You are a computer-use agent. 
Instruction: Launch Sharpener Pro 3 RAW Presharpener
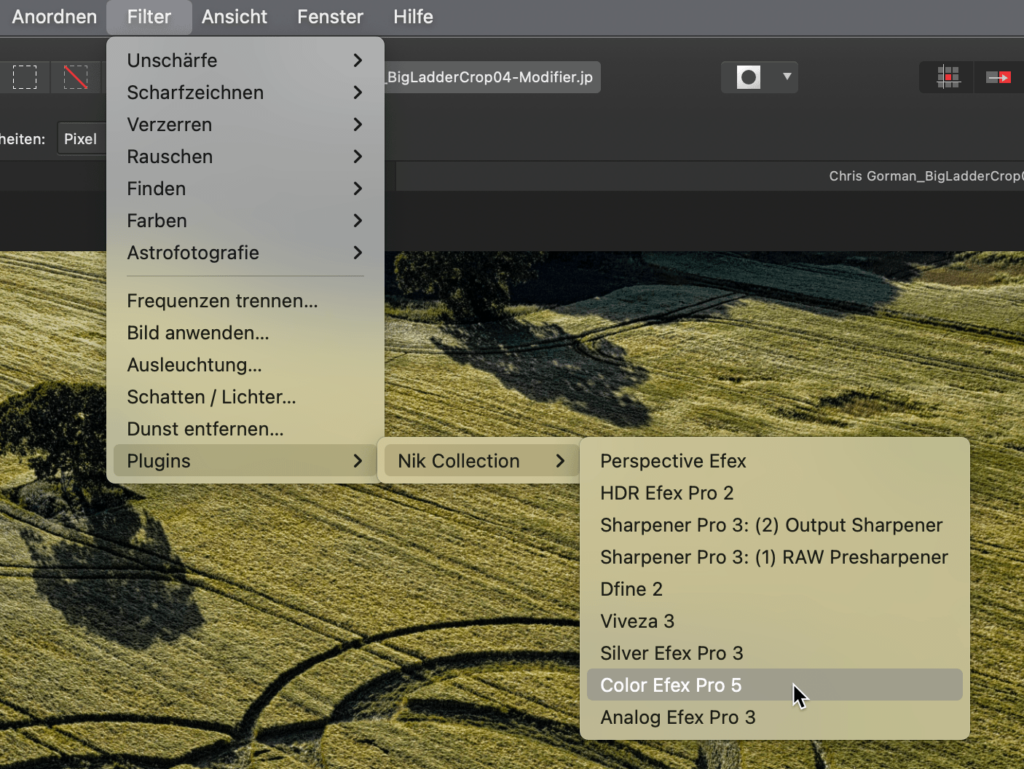775,556
